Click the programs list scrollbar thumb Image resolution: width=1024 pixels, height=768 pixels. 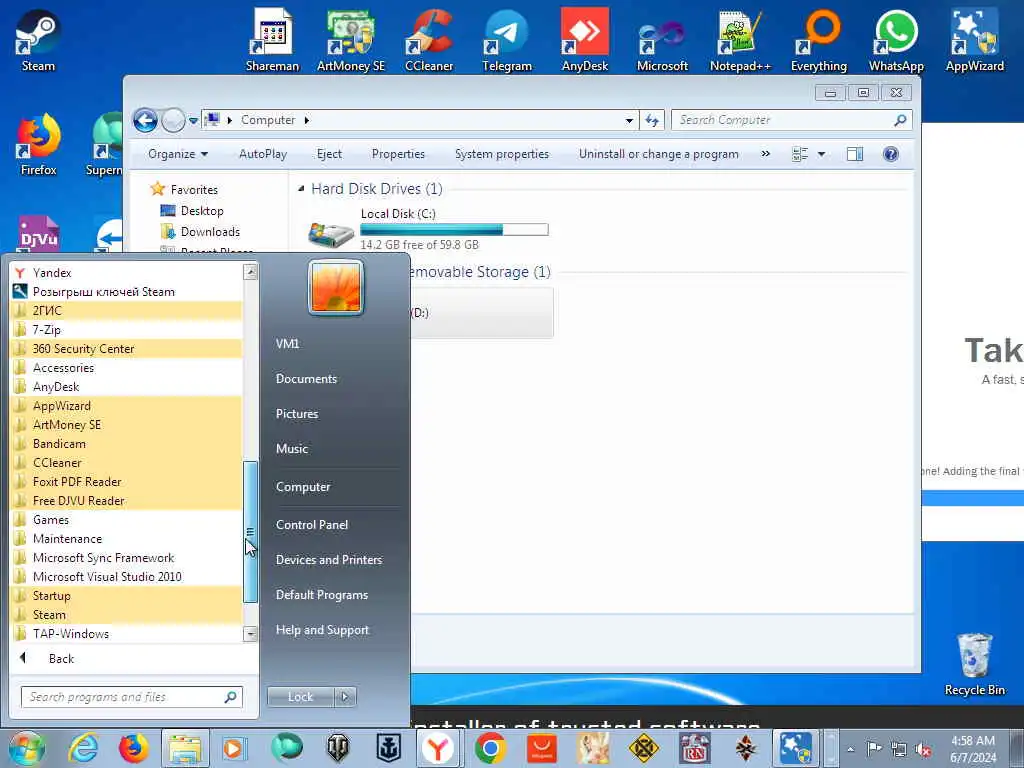point(250,532)
